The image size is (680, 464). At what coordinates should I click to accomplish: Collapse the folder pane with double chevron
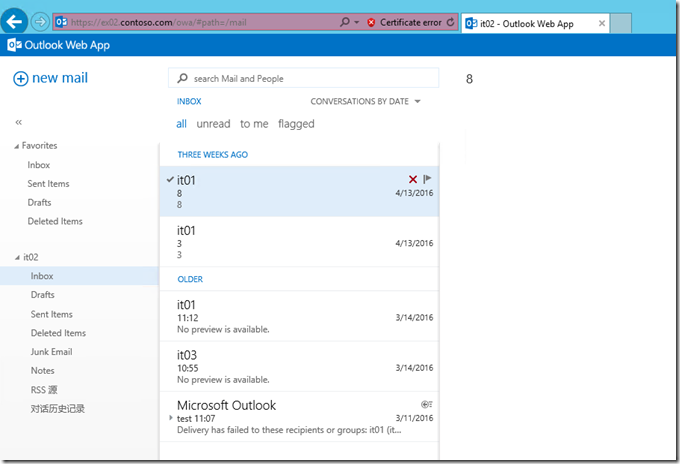pos(19,122)
